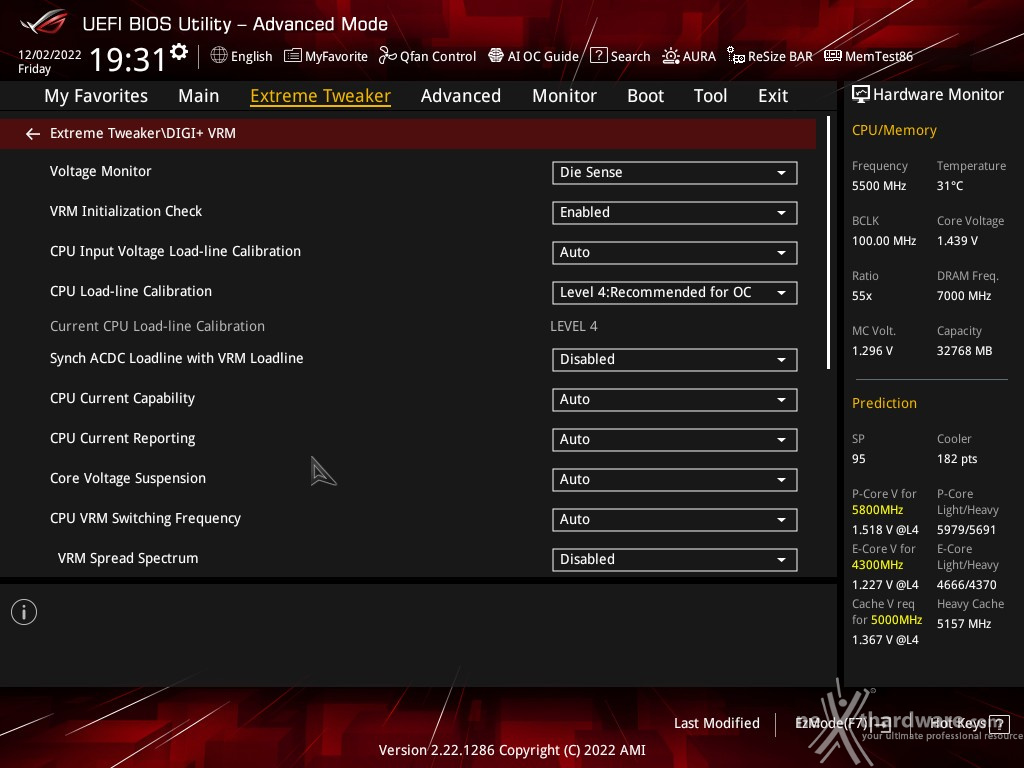Image resolution: width=1024 pixels, height=768 pixels.
Task: Click the ROG logo icon
Action: point(43,22)
